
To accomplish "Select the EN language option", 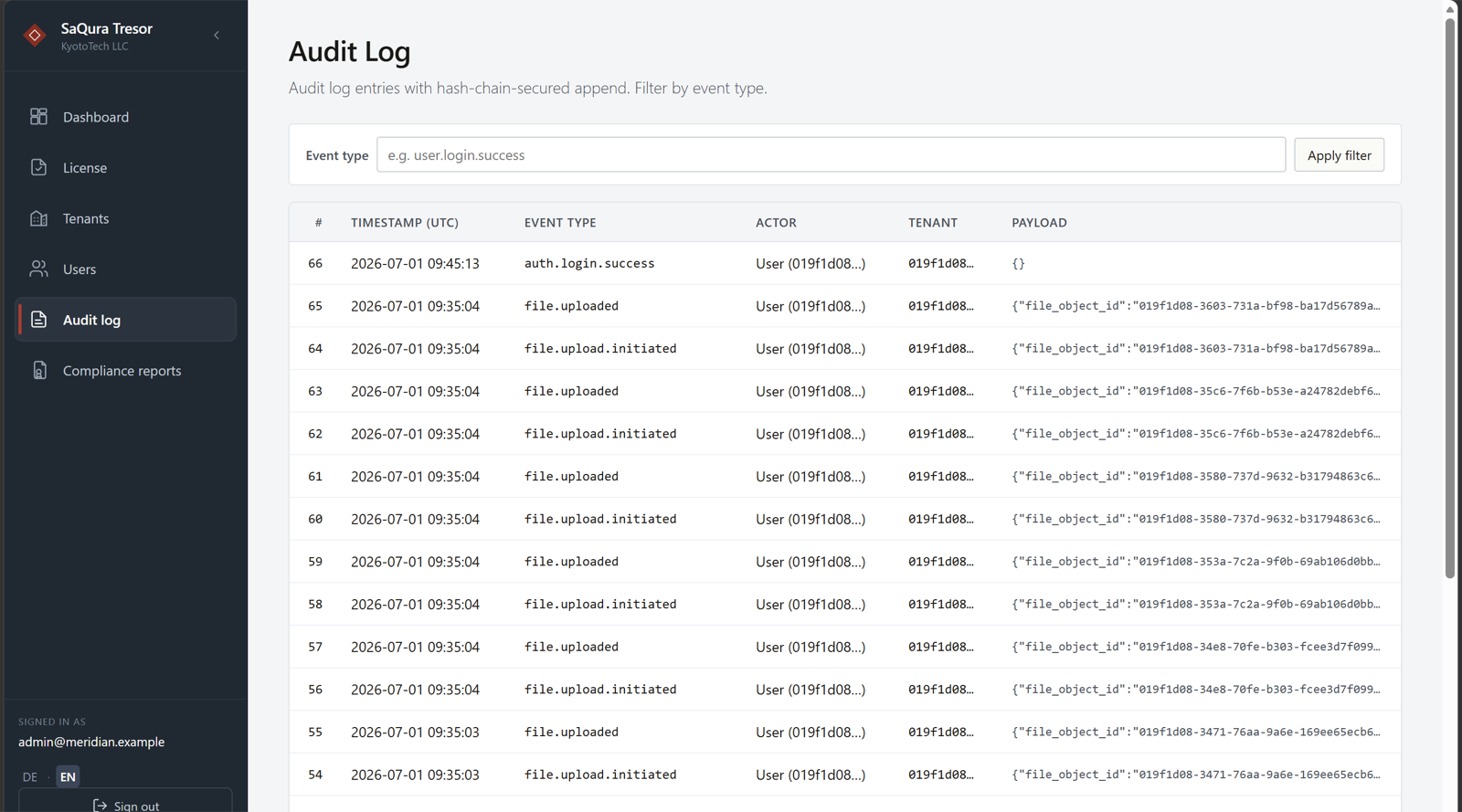I will click(68, 777).
